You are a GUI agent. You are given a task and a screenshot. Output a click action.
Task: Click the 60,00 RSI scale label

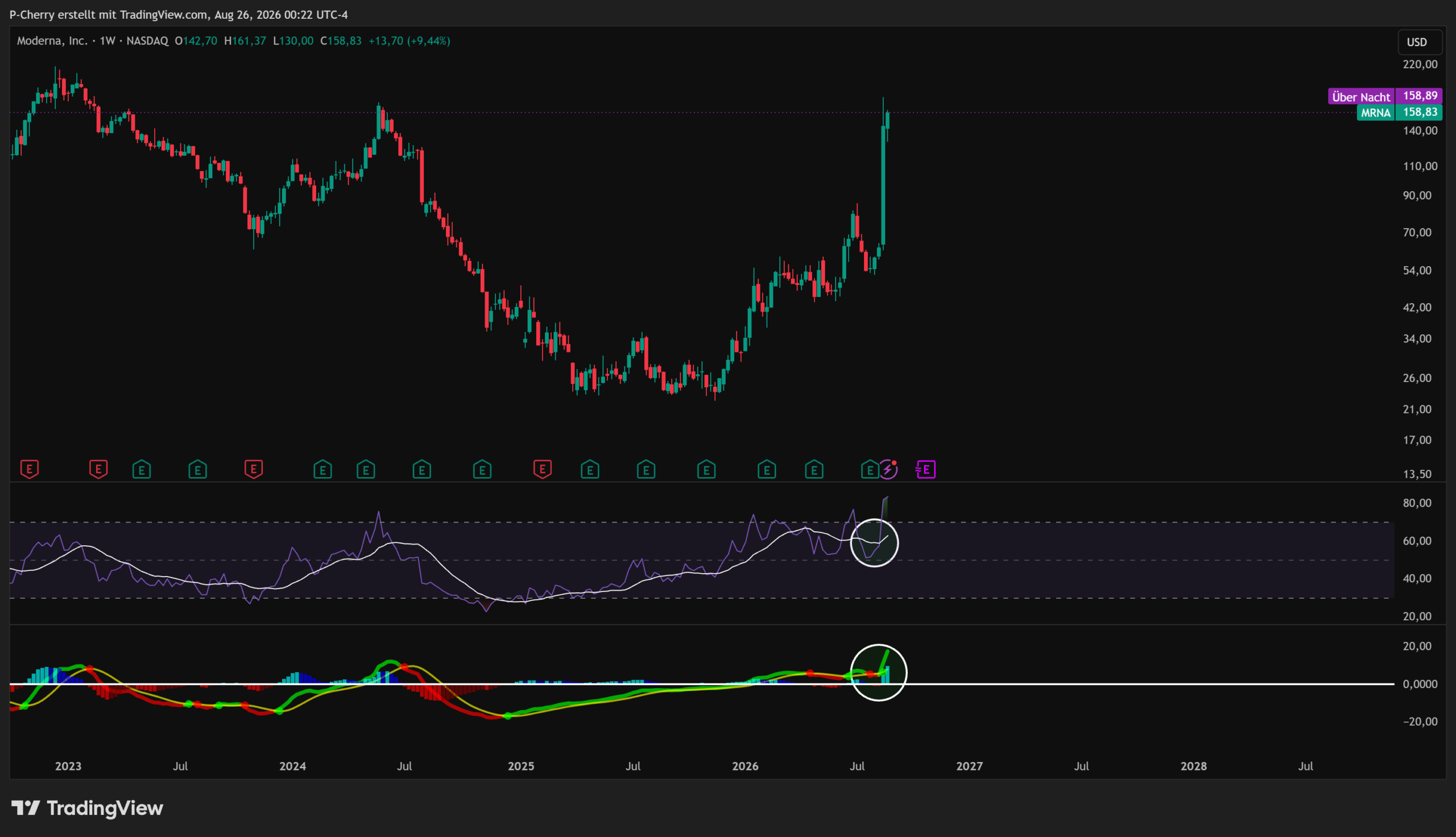(x=1417, y=541)
